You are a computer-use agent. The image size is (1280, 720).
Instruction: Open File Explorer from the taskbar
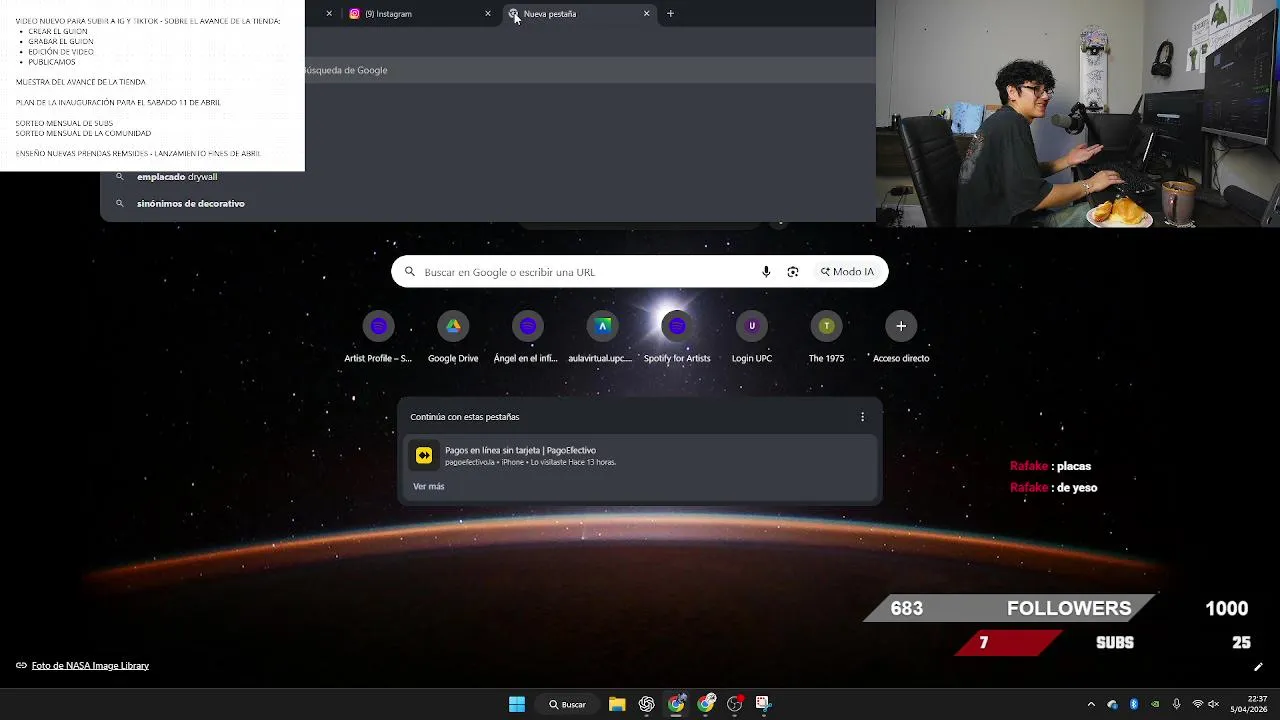[617, 704]
